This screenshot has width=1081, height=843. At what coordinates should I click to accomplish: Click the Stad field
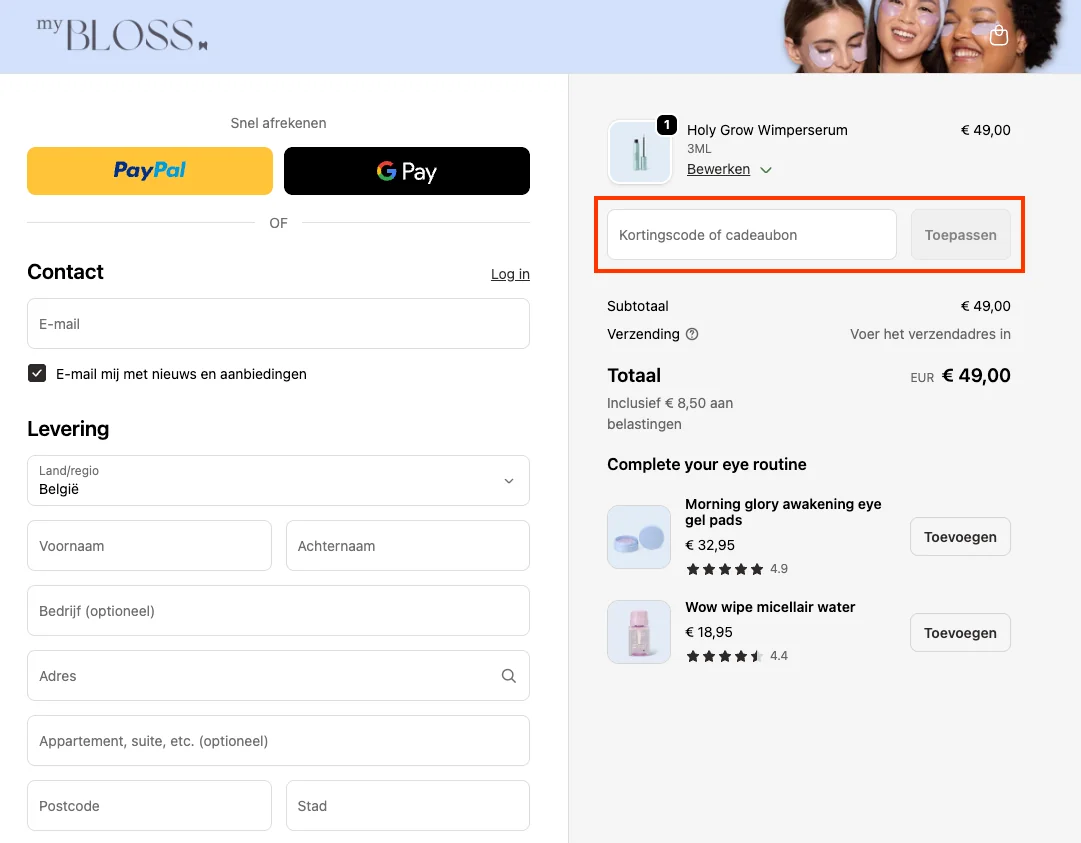click(x=408, y=806)
